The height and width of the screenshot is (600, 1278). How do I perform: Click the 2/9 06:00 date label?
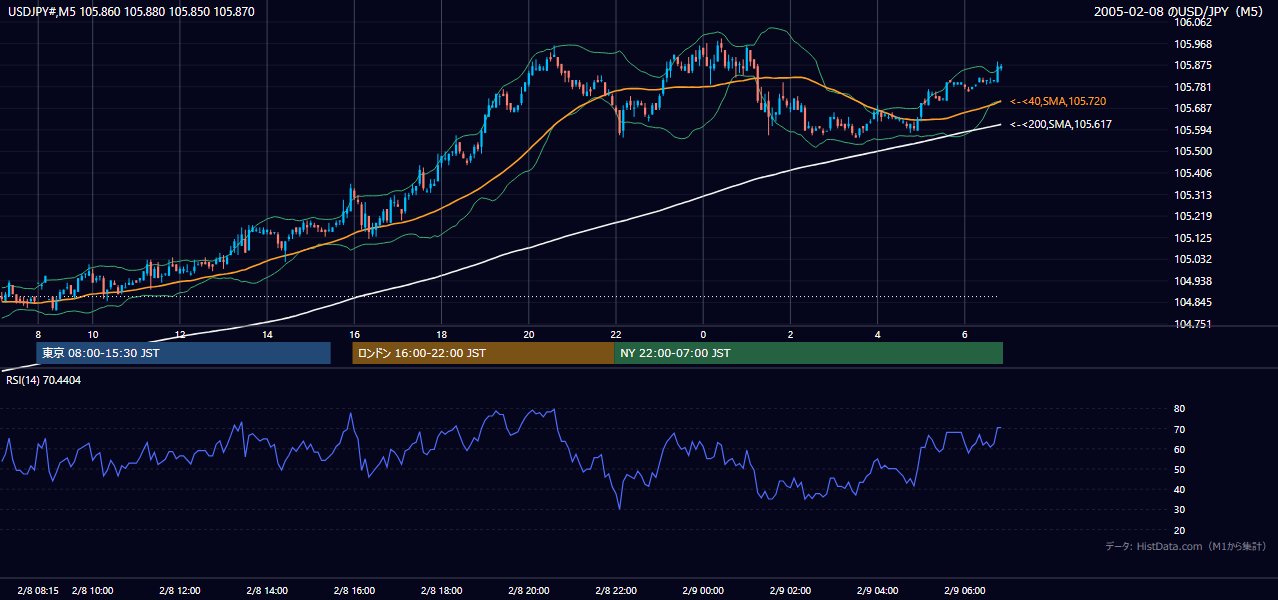965,591
